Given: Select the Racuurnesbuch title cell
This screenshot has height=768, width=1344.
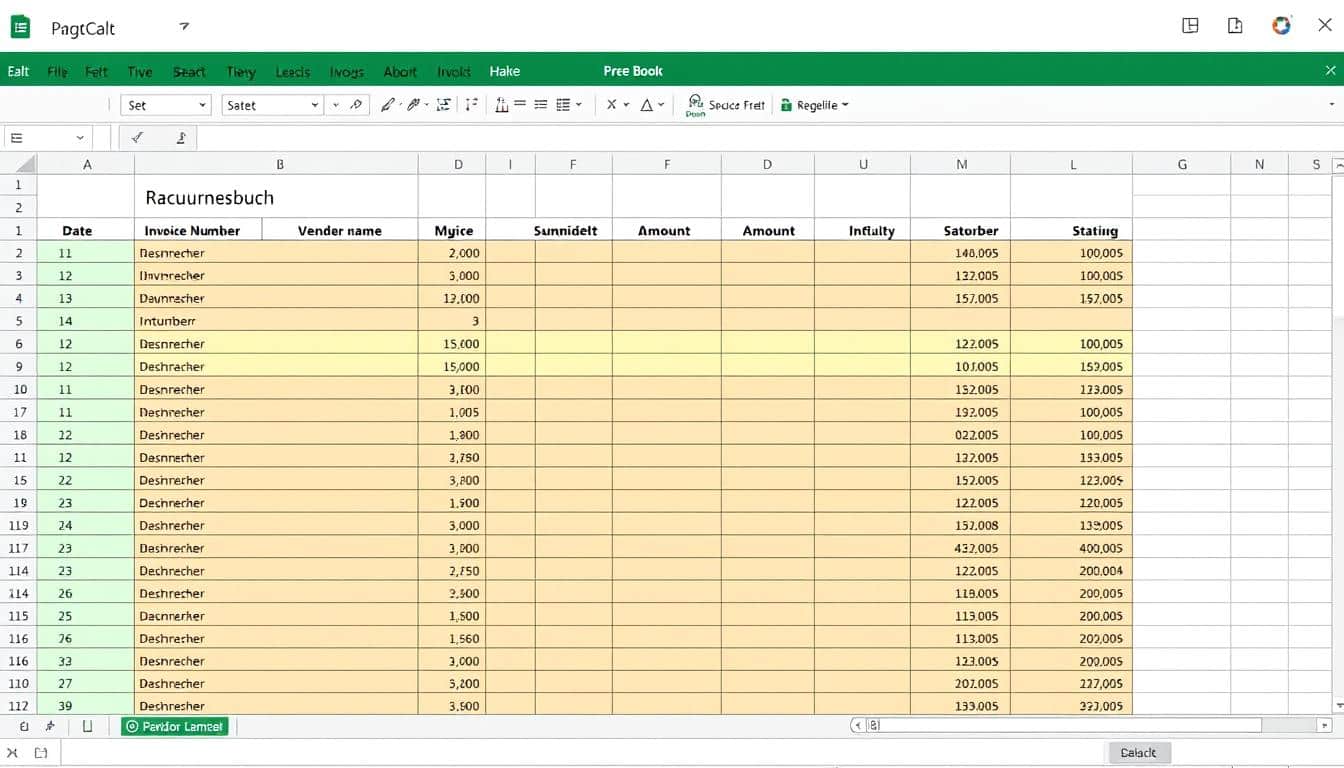Looking at the screenshot, I should 209,197.
